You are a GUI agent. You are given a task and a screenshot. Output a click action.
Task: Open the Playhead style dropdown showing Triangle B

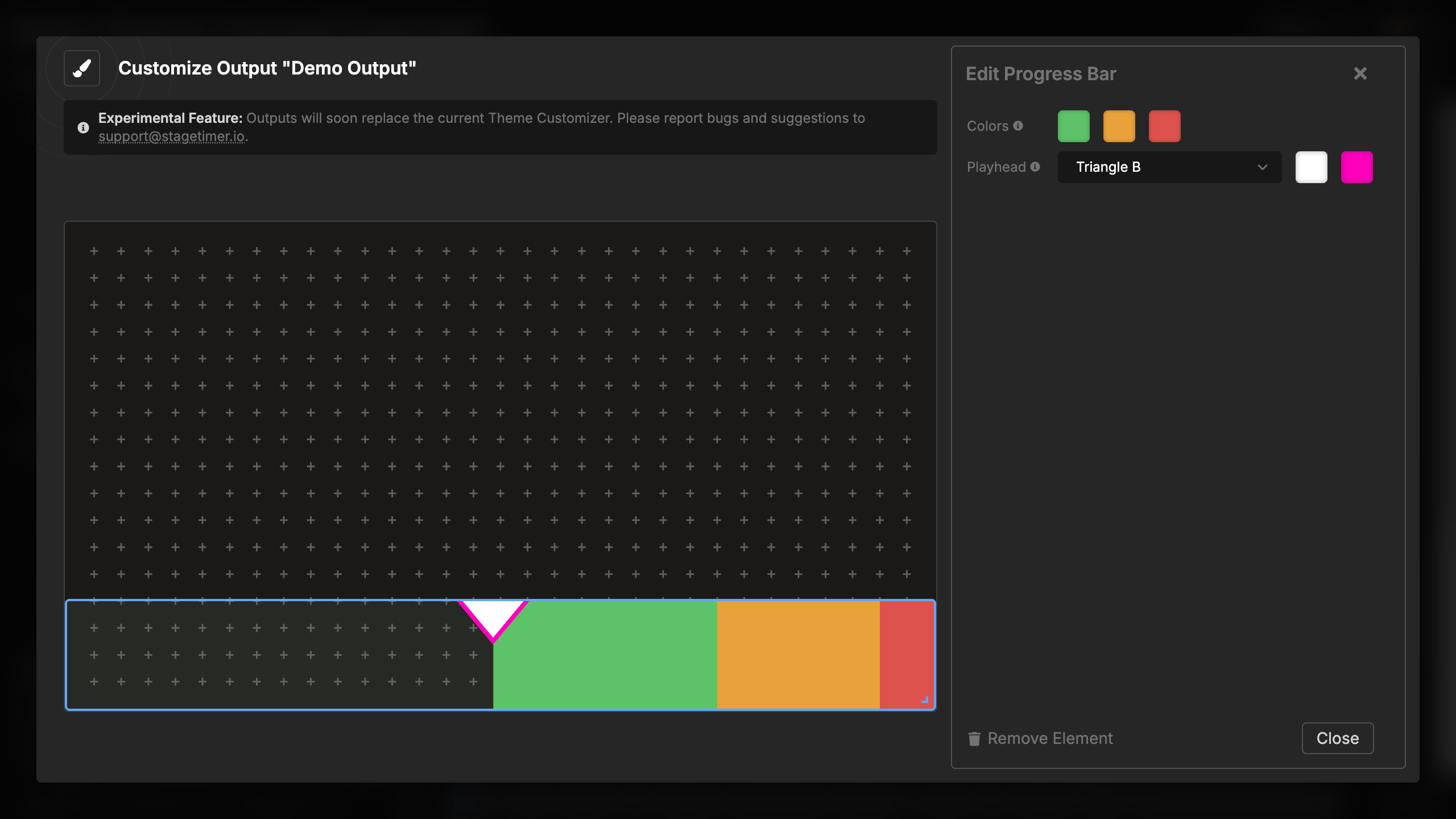pyautogui.click(x=1169, y=167)
